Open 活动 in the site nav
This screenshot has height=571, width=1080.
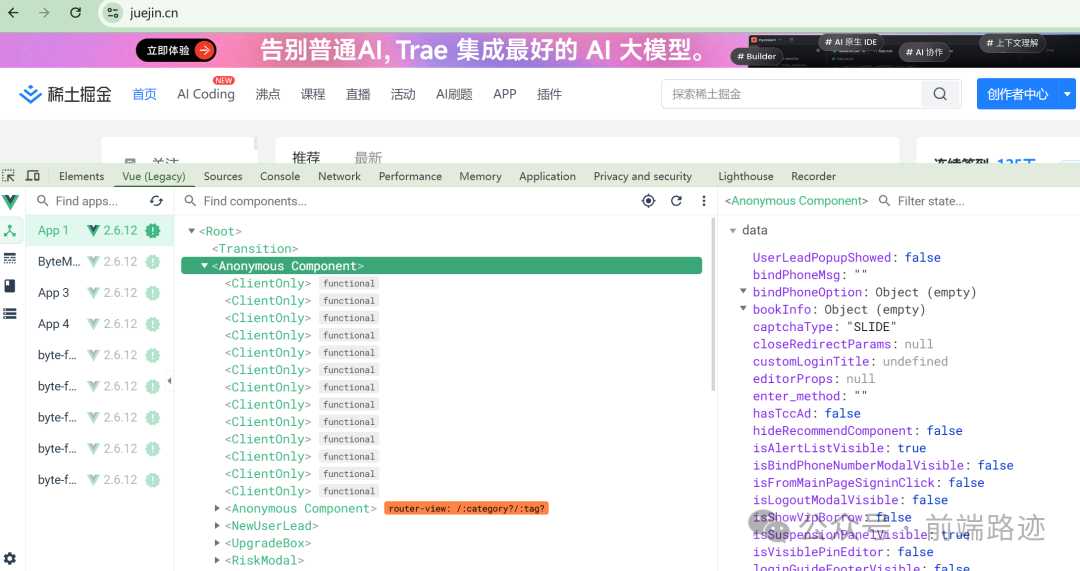click(x=403, y=94)
